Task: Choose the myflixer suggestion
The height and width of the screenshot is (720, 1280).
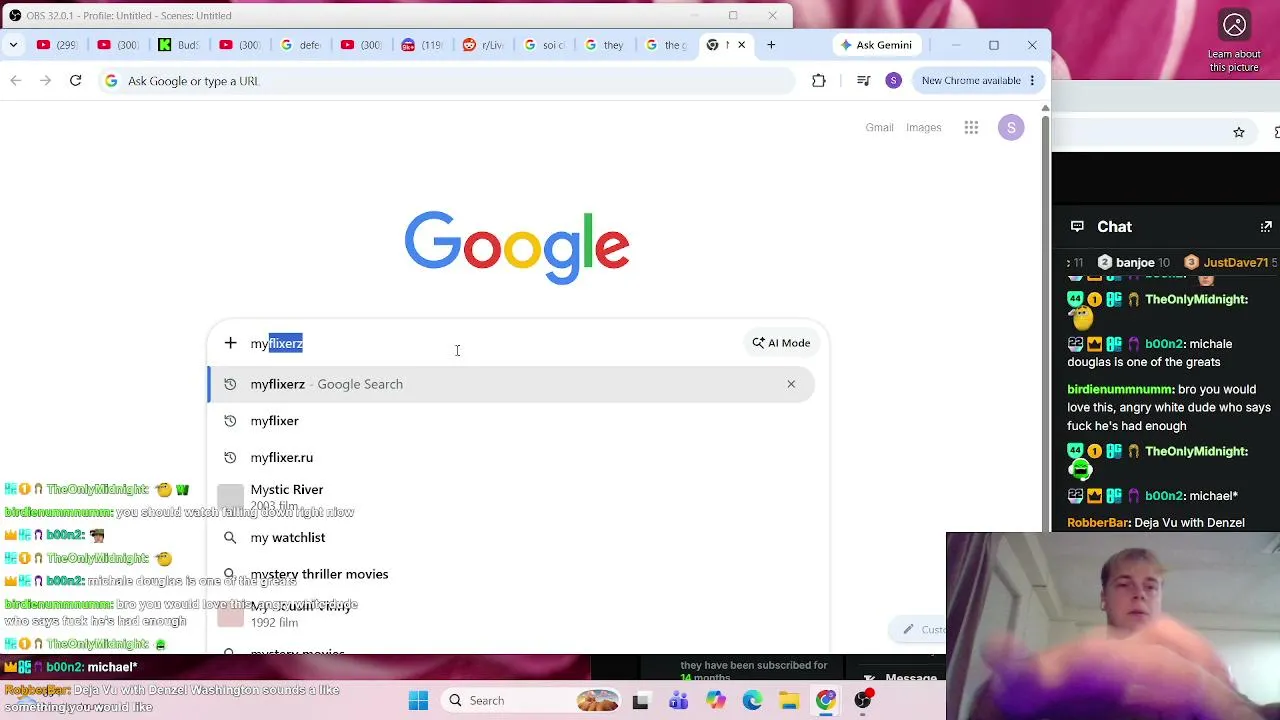Action: click(x=511, y=421)
